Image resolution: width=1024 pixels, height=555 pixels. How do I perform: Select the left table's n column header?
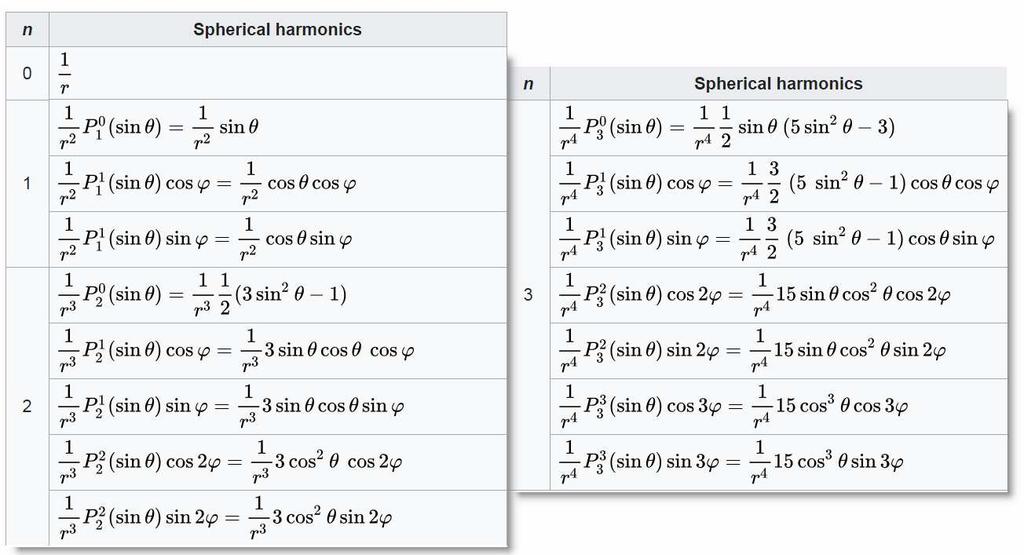pyautogui.click(x=27, y=29)
